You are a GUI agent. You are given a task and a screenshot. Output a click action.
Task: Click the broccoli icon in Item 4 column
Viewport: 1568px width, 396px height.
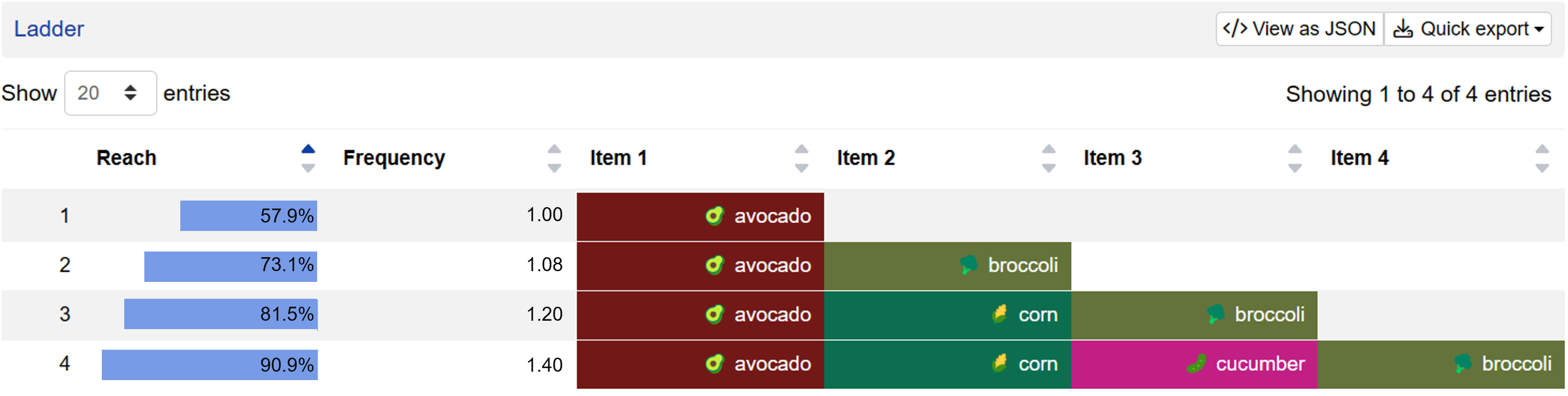[x=1462, y=364]
